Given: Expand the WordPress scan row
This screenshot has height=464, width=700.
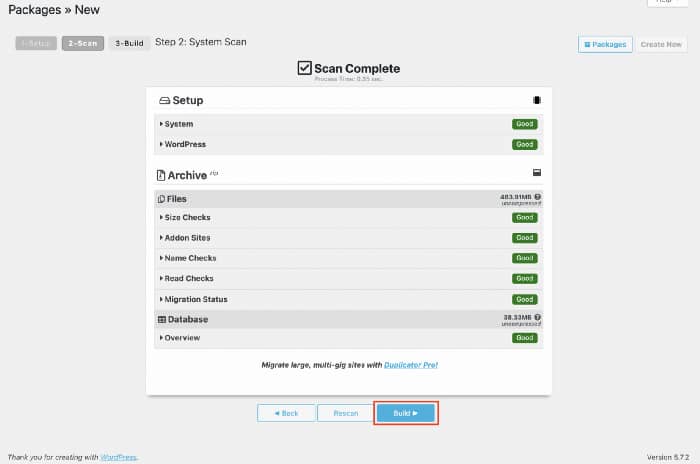Looking at the screenshot, I should tap(185, 145).
